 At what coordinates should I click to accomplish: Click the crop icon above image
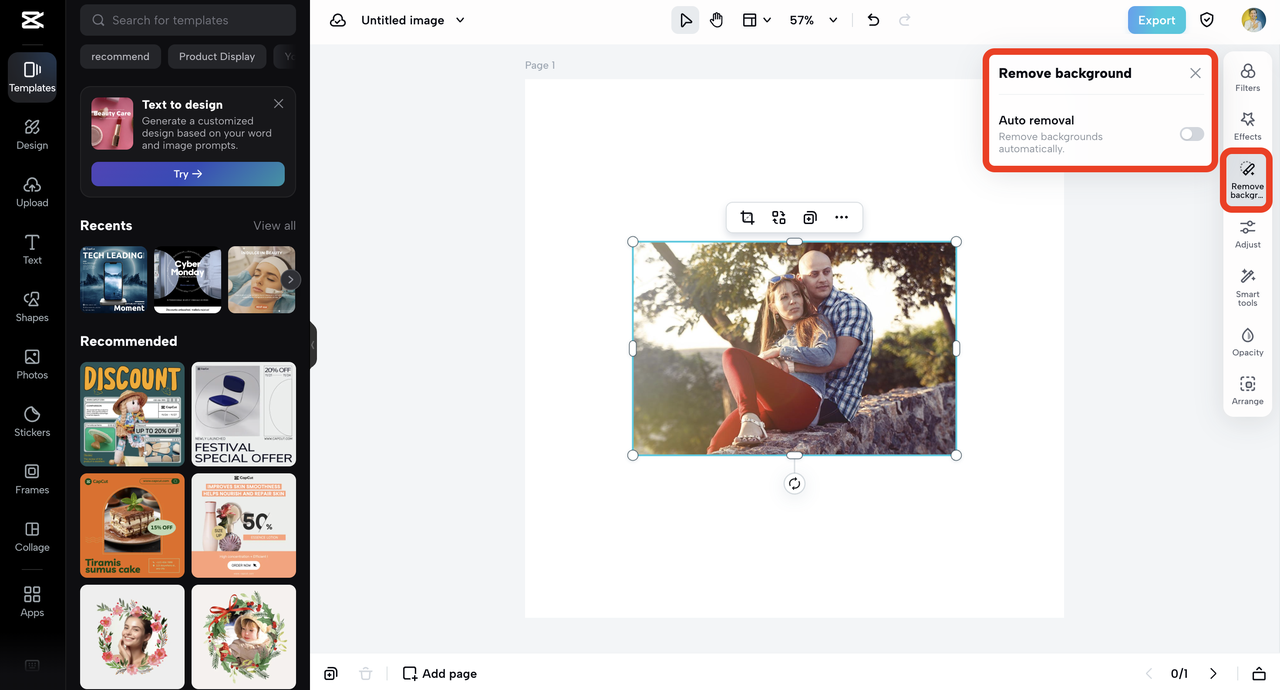click(x=747, y=217)
